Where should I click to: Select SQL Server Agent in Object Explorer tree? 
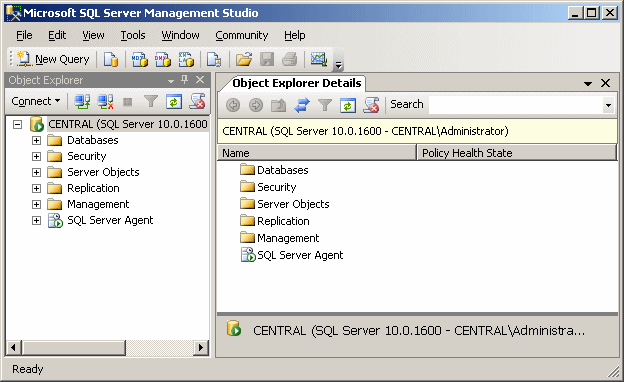pyautogui.click(x=110, y=220)
